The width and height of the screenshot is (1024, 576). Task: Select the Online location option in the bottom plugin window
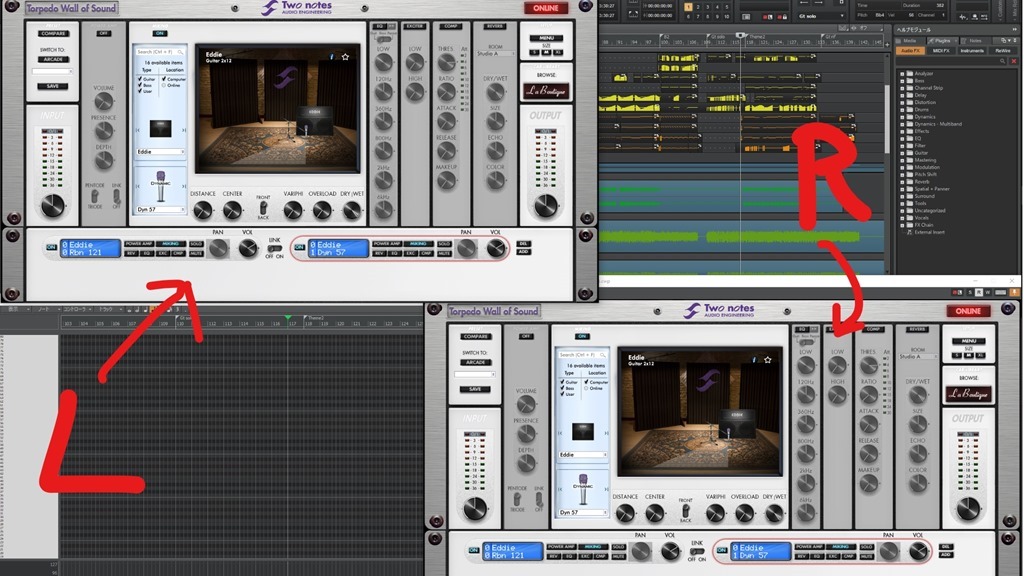tap(586, 389)
